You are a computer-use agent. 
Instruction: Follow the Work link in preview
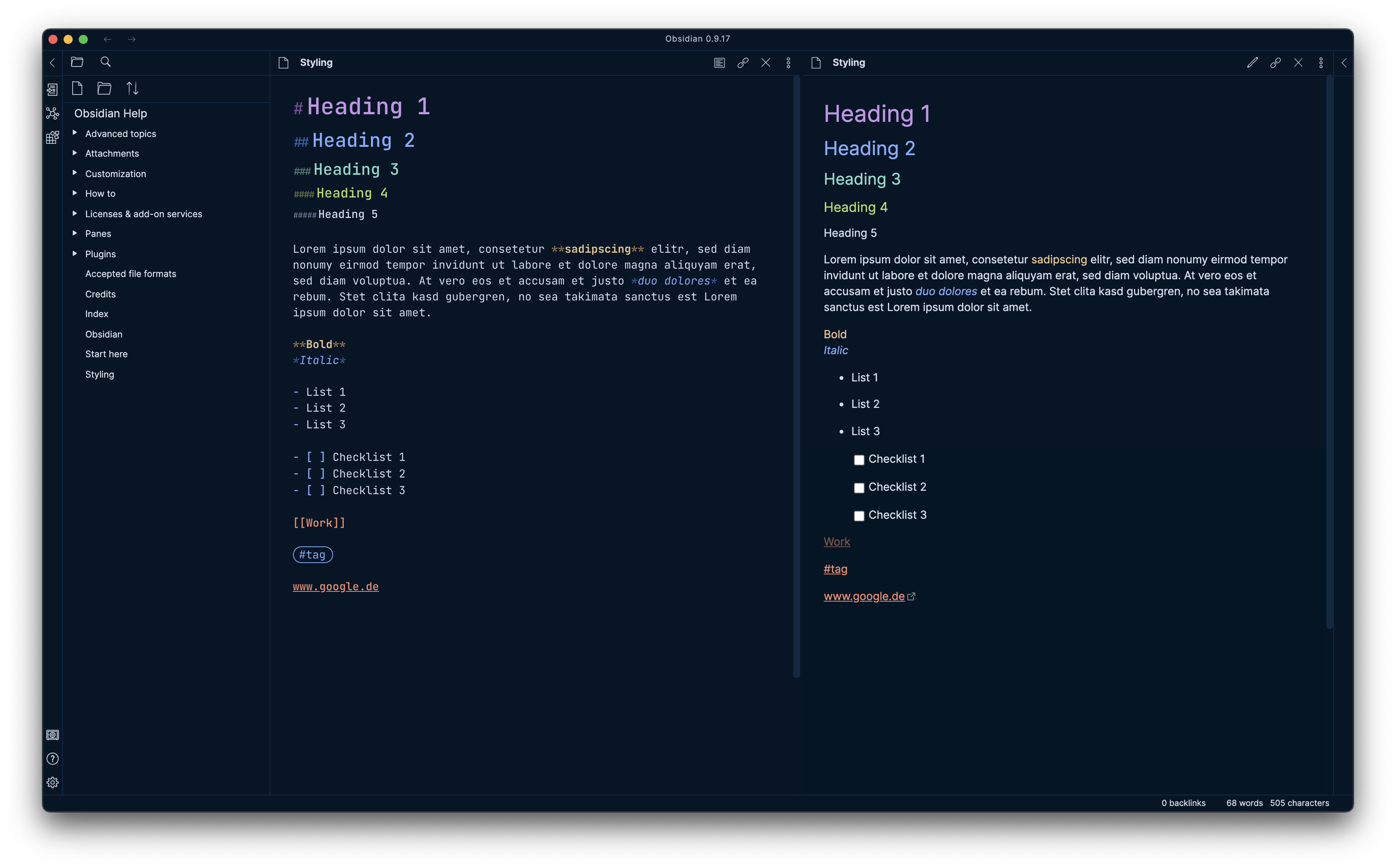point(836,541)
